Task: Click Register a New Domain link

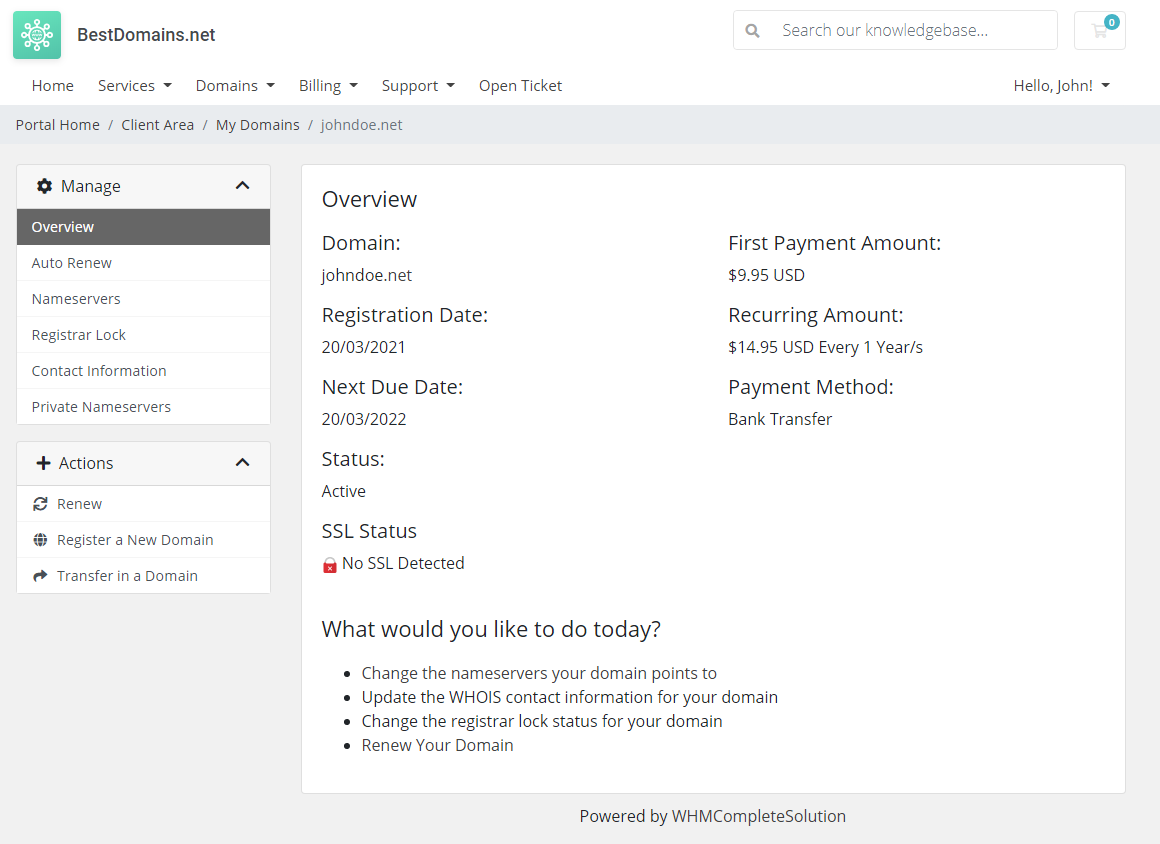Action: 144,540
